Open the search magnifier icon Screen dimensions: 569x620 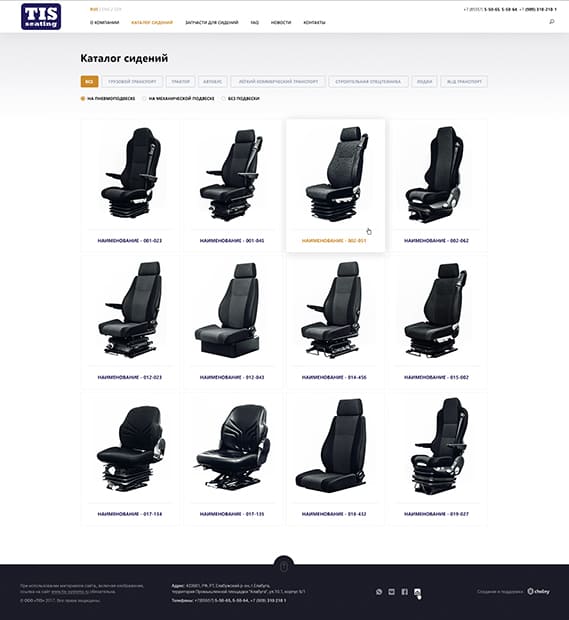(552, 21)
